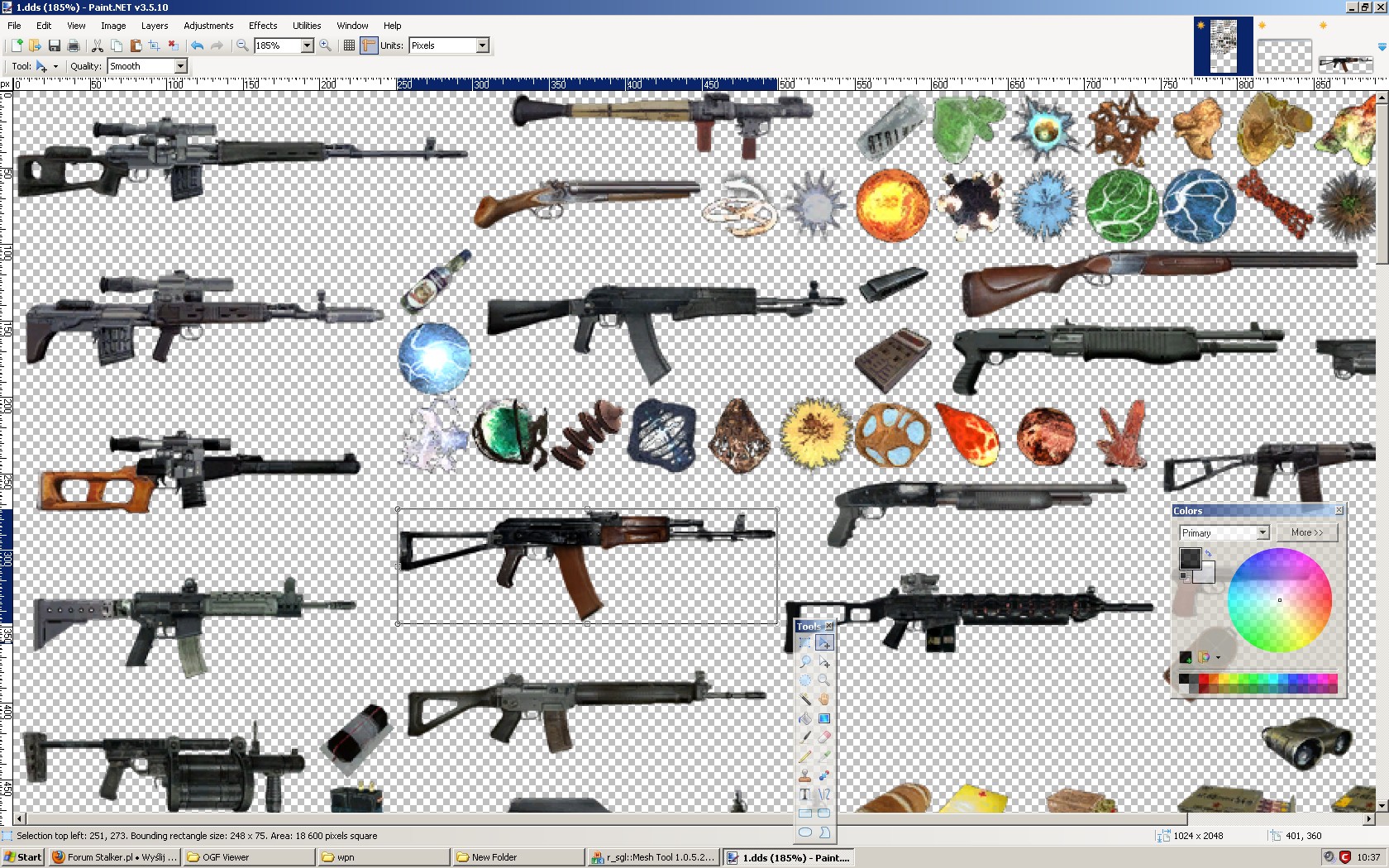Click the Add color to palette icon
1389x868 pixels.
point(1186,658)
